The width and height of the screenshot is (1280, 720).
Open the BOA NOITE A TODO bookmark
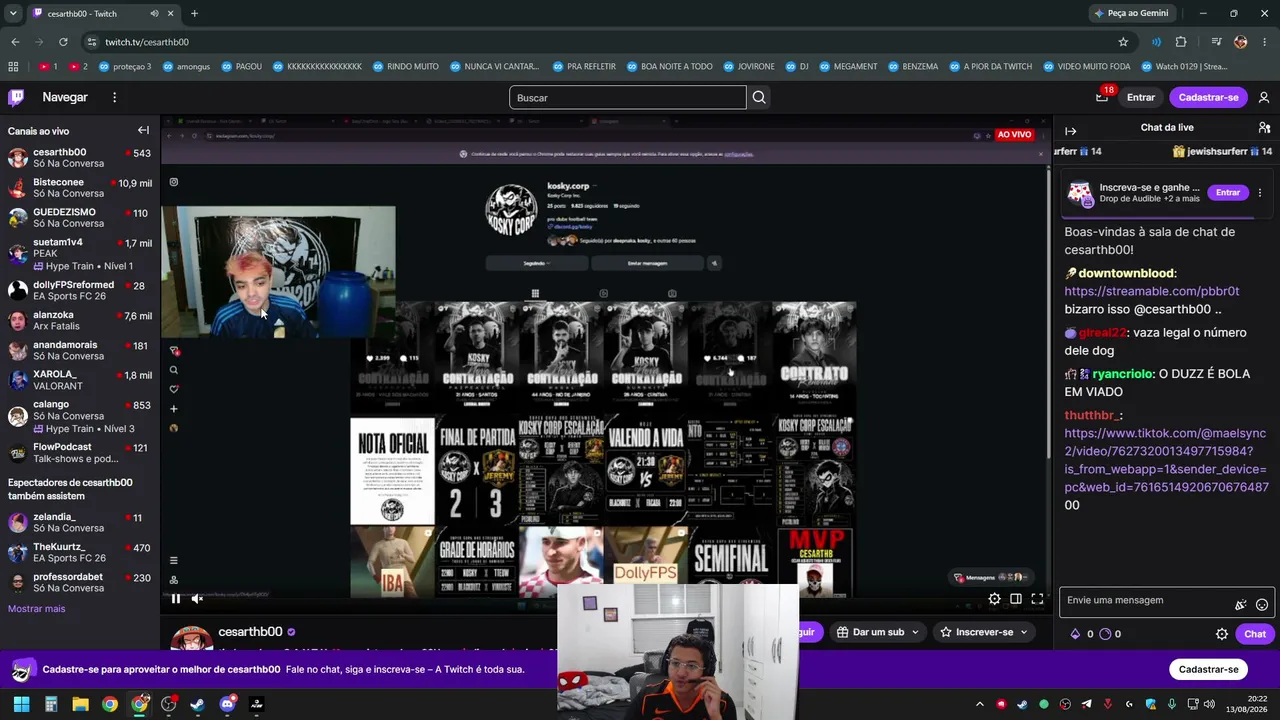click(x=669, y=67)
